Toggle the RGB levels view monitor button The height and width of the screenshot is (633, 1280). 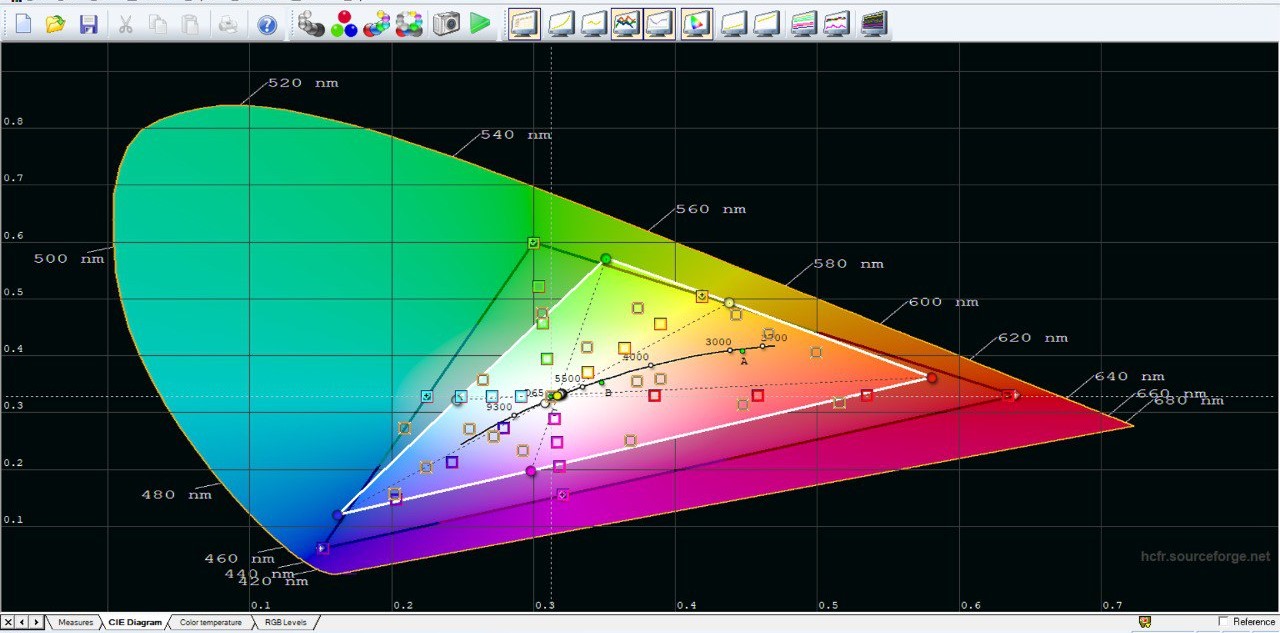[x=627, y=23]
